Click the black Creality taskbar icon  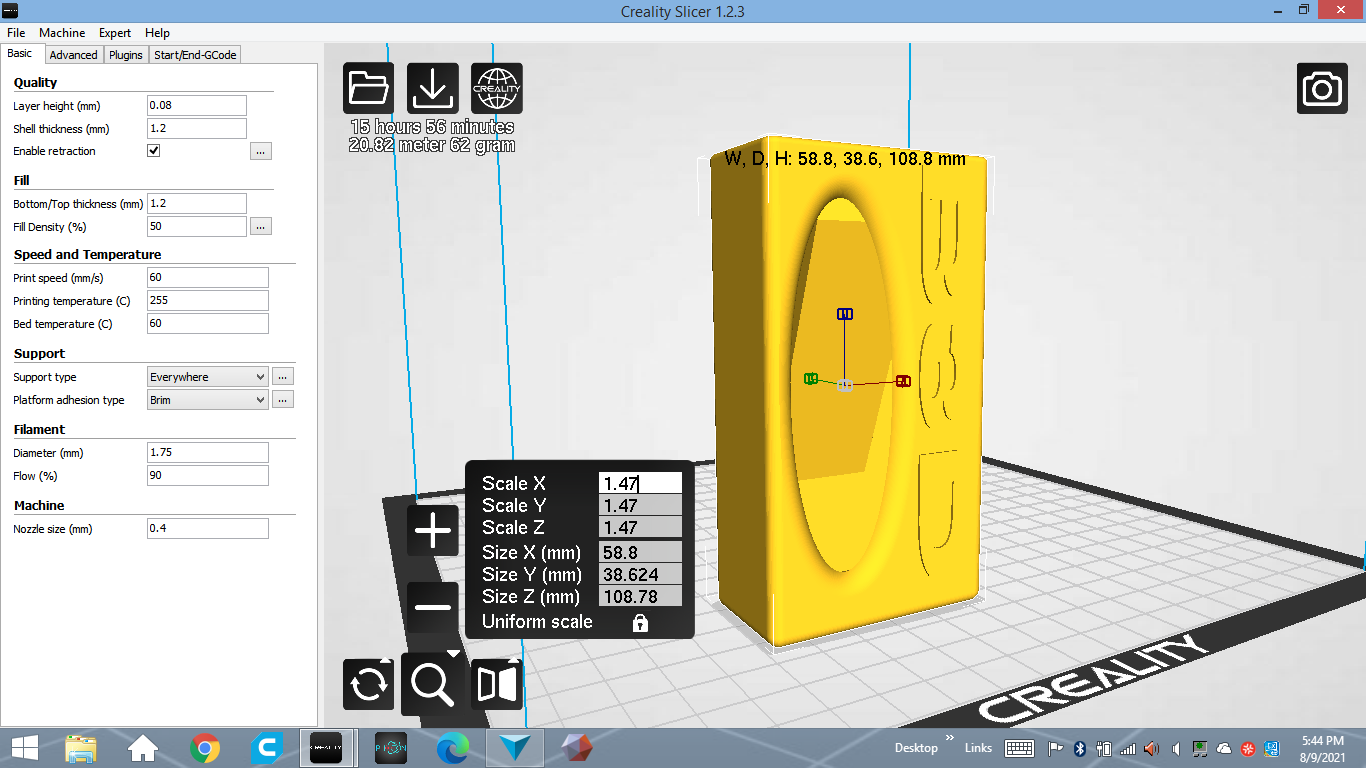(x=327, y=748)
